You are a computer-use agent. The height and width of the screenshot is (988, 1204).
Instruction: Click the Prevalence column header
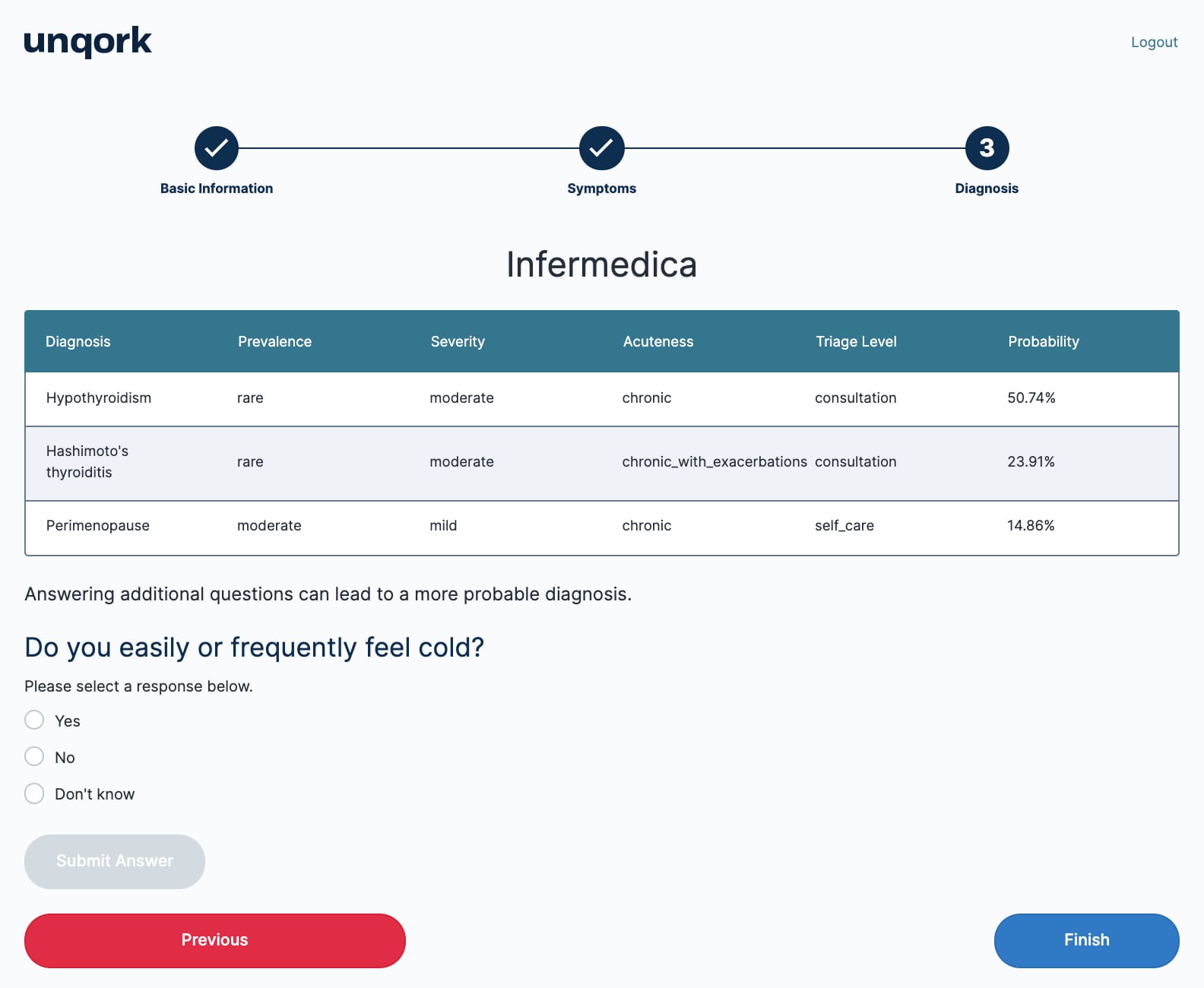pyautogui.click(x=274, y=342)
